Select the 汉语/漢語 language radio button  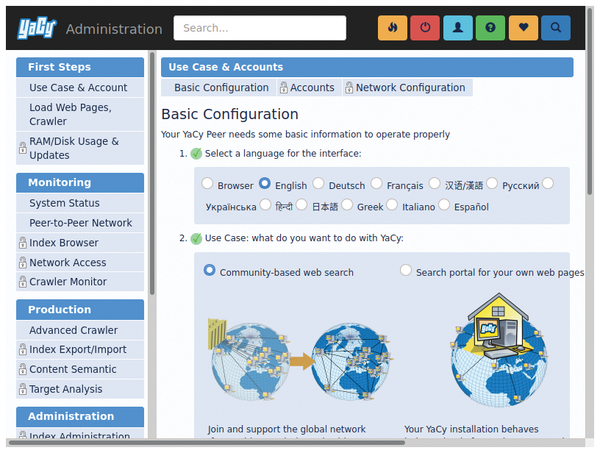(434, 183)
